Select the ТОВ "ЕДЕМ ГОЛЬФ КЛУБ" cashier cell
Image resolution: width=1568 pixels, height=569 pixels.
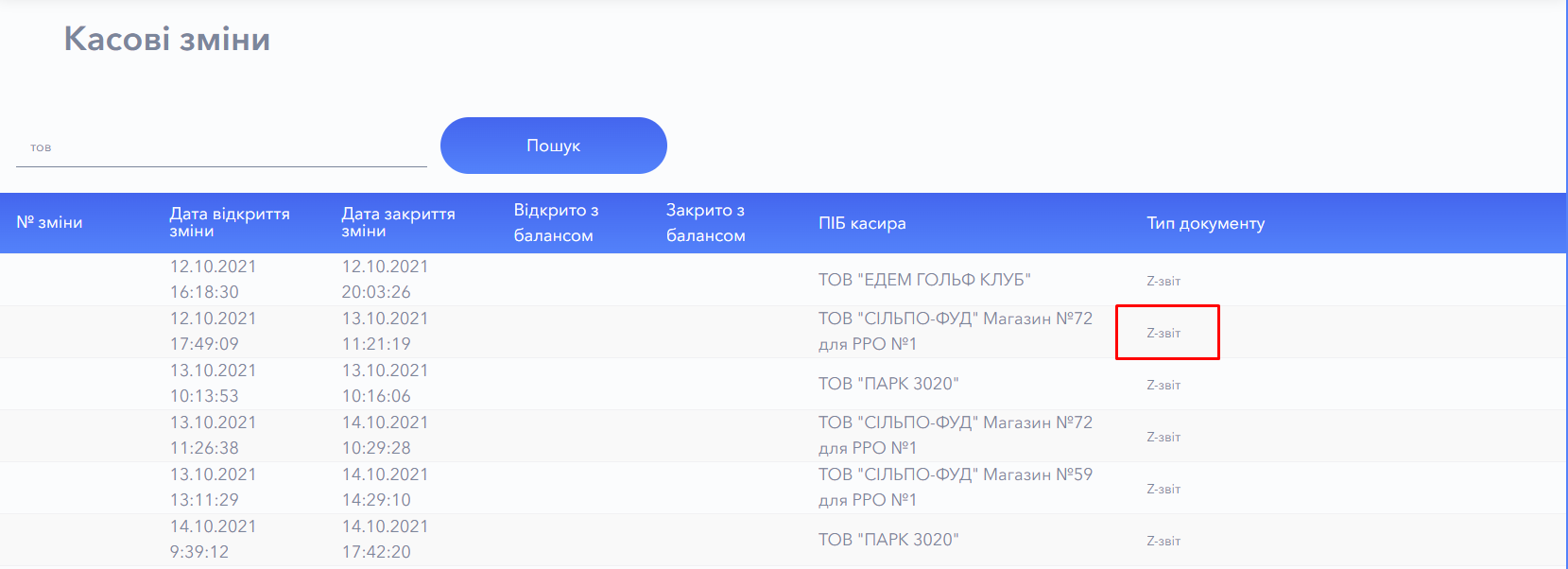[923, 280]
